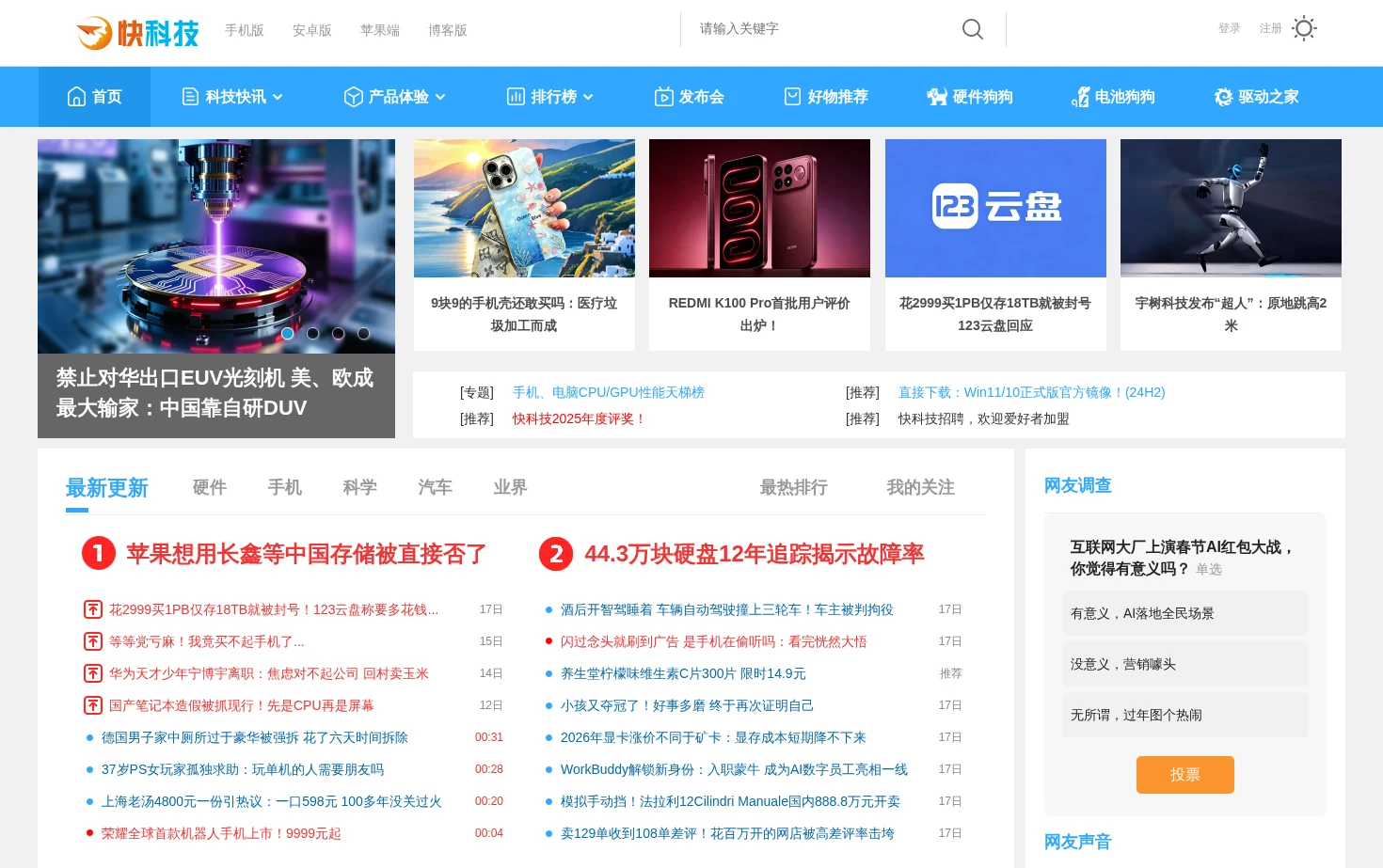Click the battery dog icon beside 电池狗狗

click(x=1081, y=96)
